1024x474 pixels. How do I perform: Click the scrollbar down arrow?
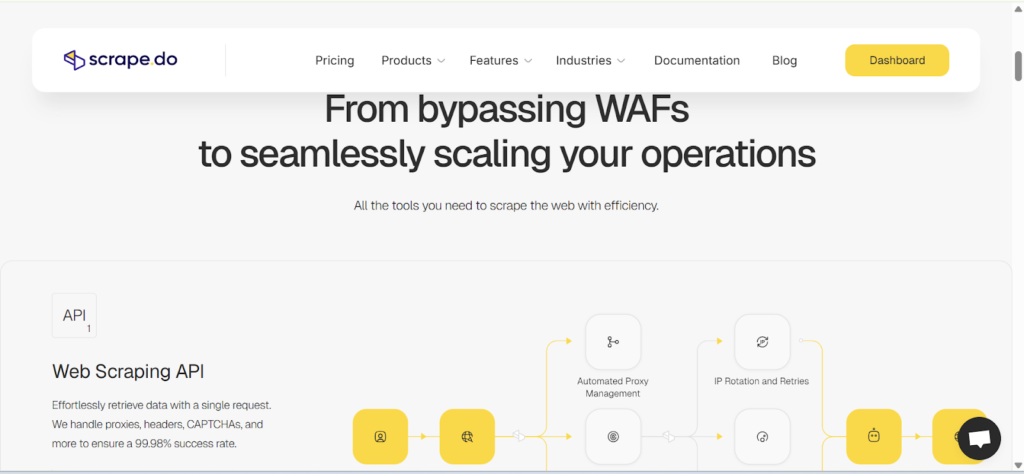(1017, 466)
